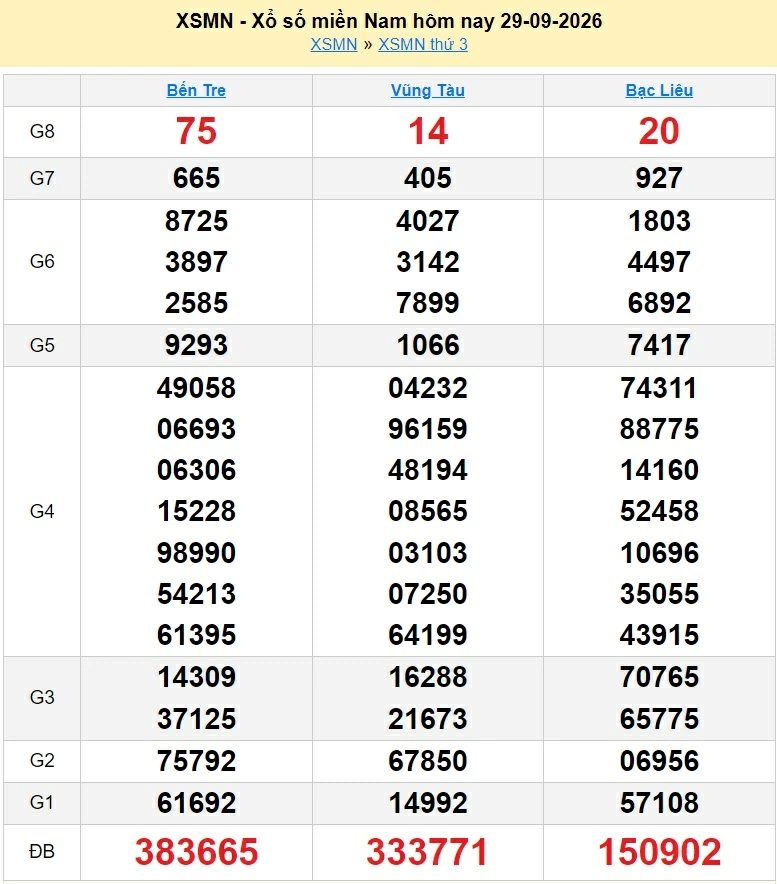Viewport: 777px width, 884px height.
Task: Click G4 number 08565
Action: [x=428, y=512]
